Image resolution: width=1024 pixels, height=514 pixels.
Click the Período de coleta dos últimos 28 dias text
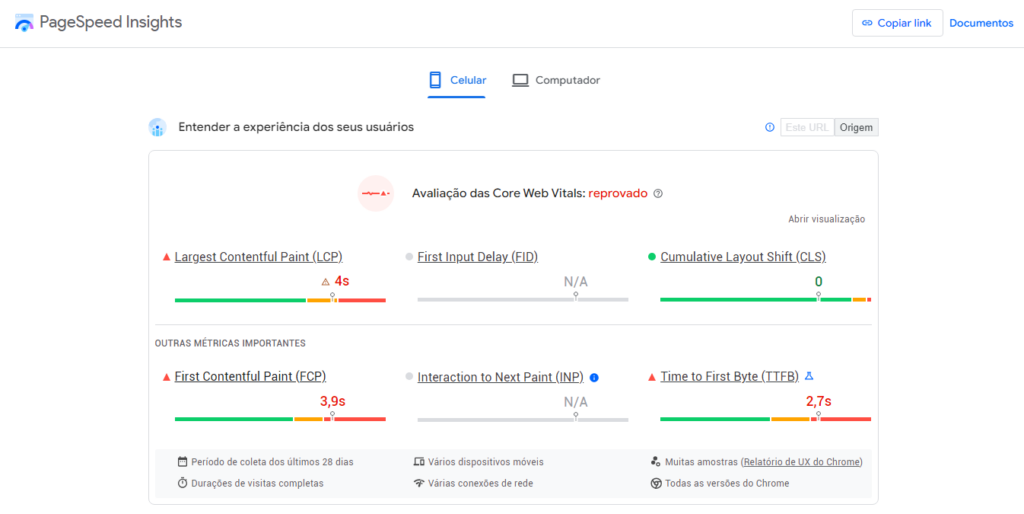pos(272,462)
